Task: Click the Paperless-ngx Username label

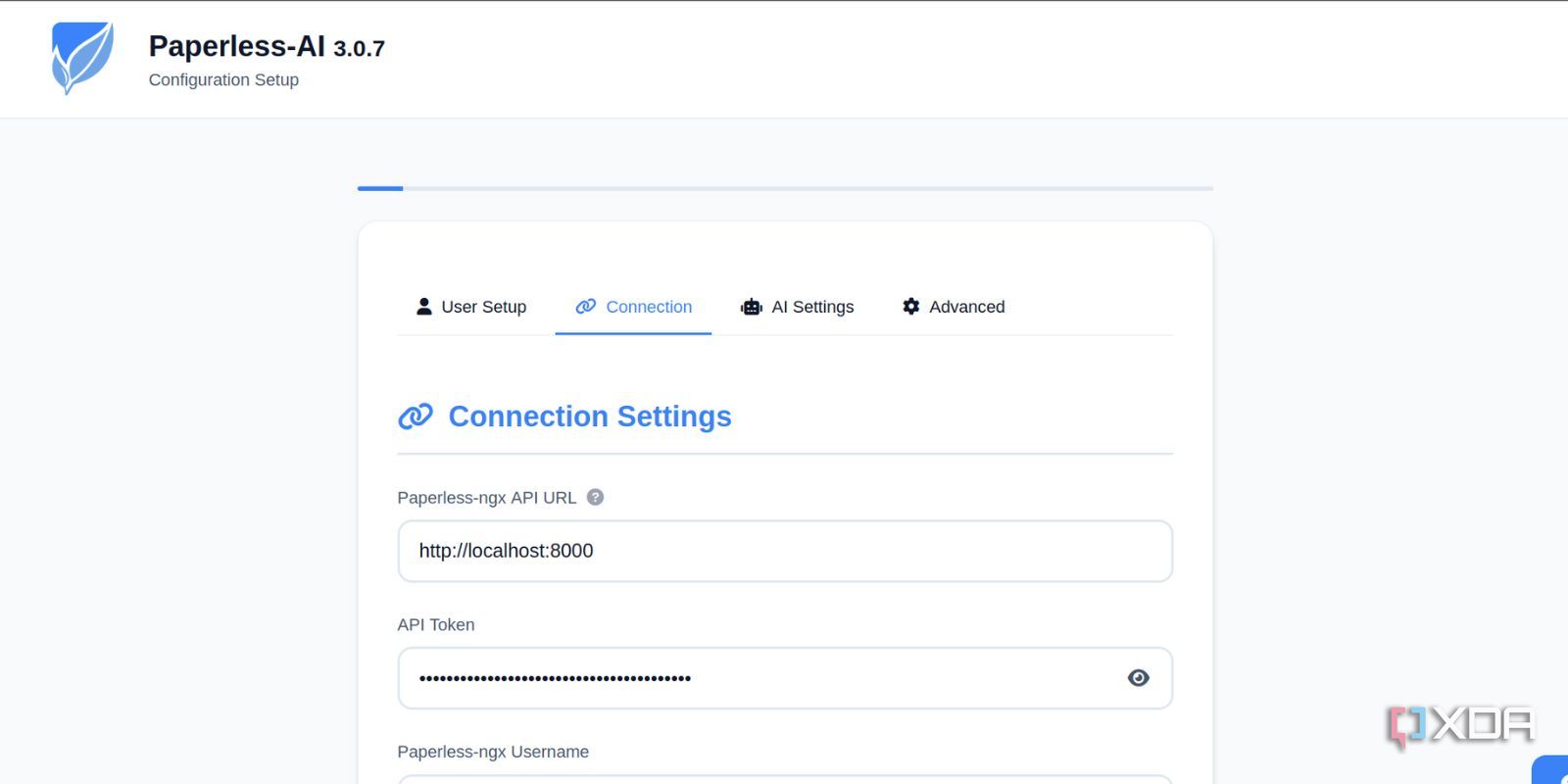Action: (x=493, y=752)
